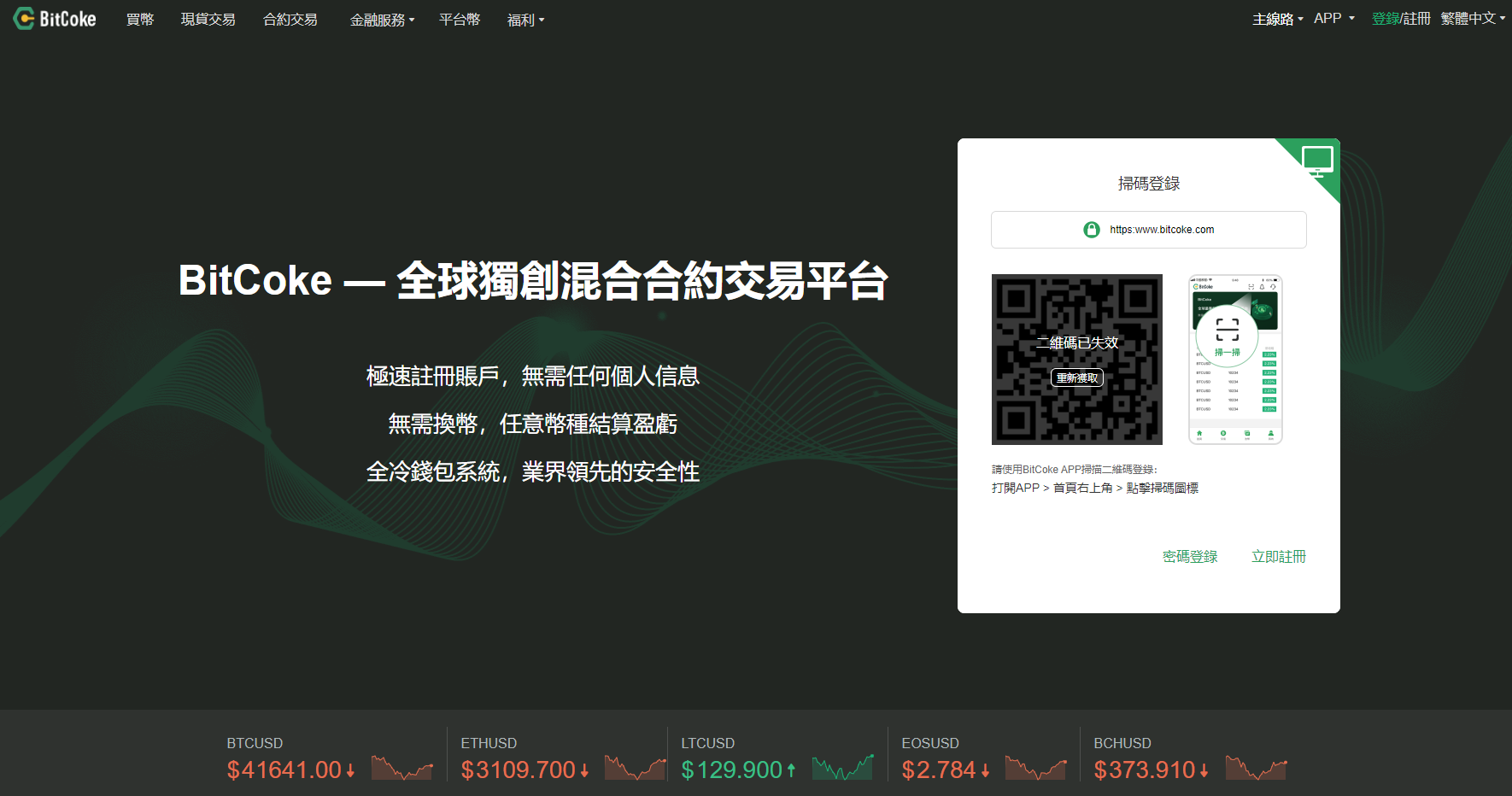This screenshot has width=1512, height=796.
Task: Click the https:www.bitcoke.com address field
Action: tap(1149, 230)
